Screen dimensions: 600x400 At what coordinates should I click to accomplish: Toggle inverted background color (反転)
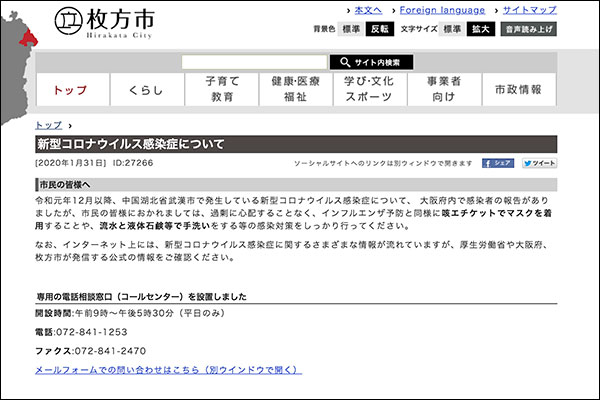(380, 29)
